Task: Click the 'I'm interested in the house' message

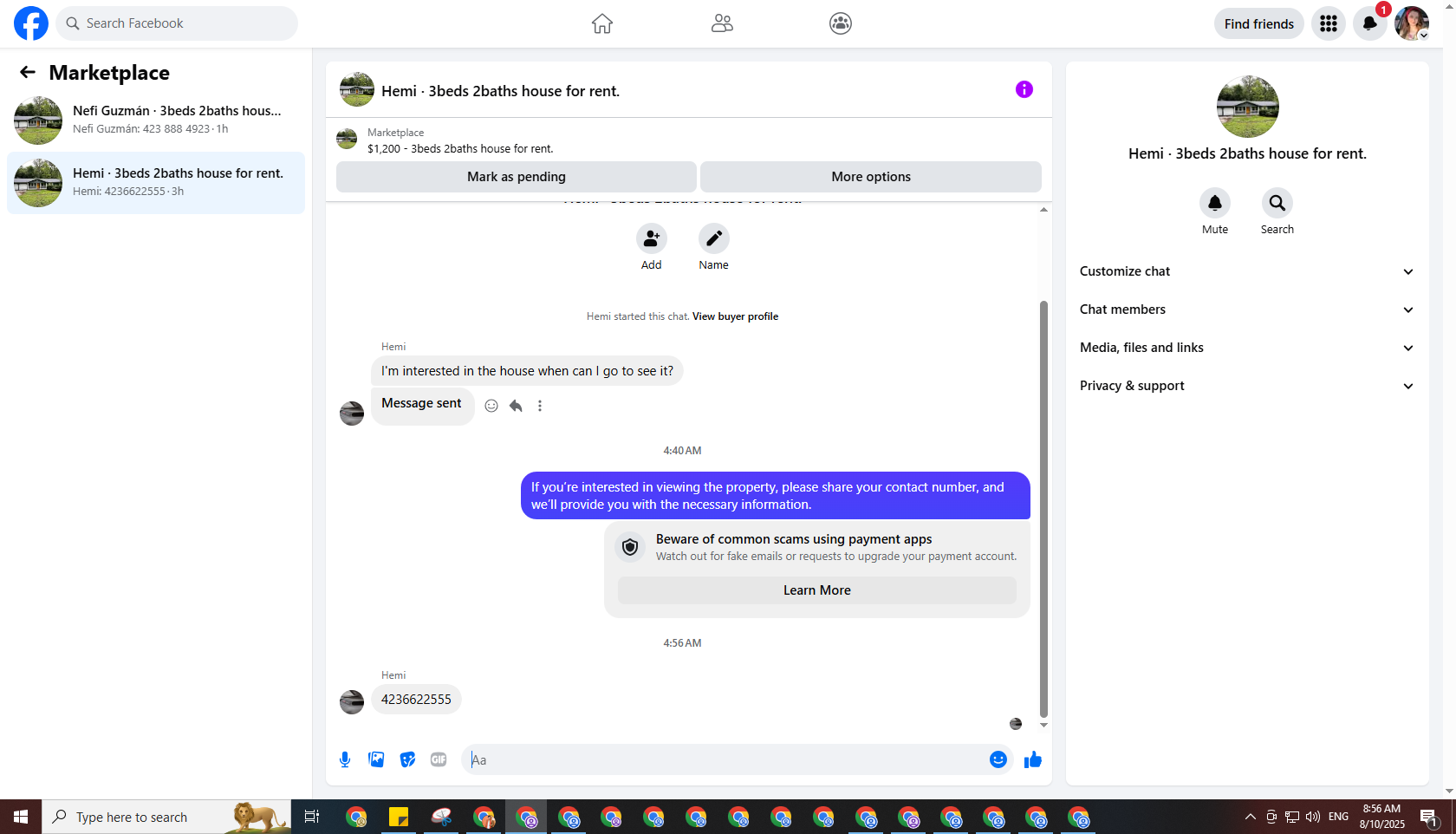Action: click(527, 371)
